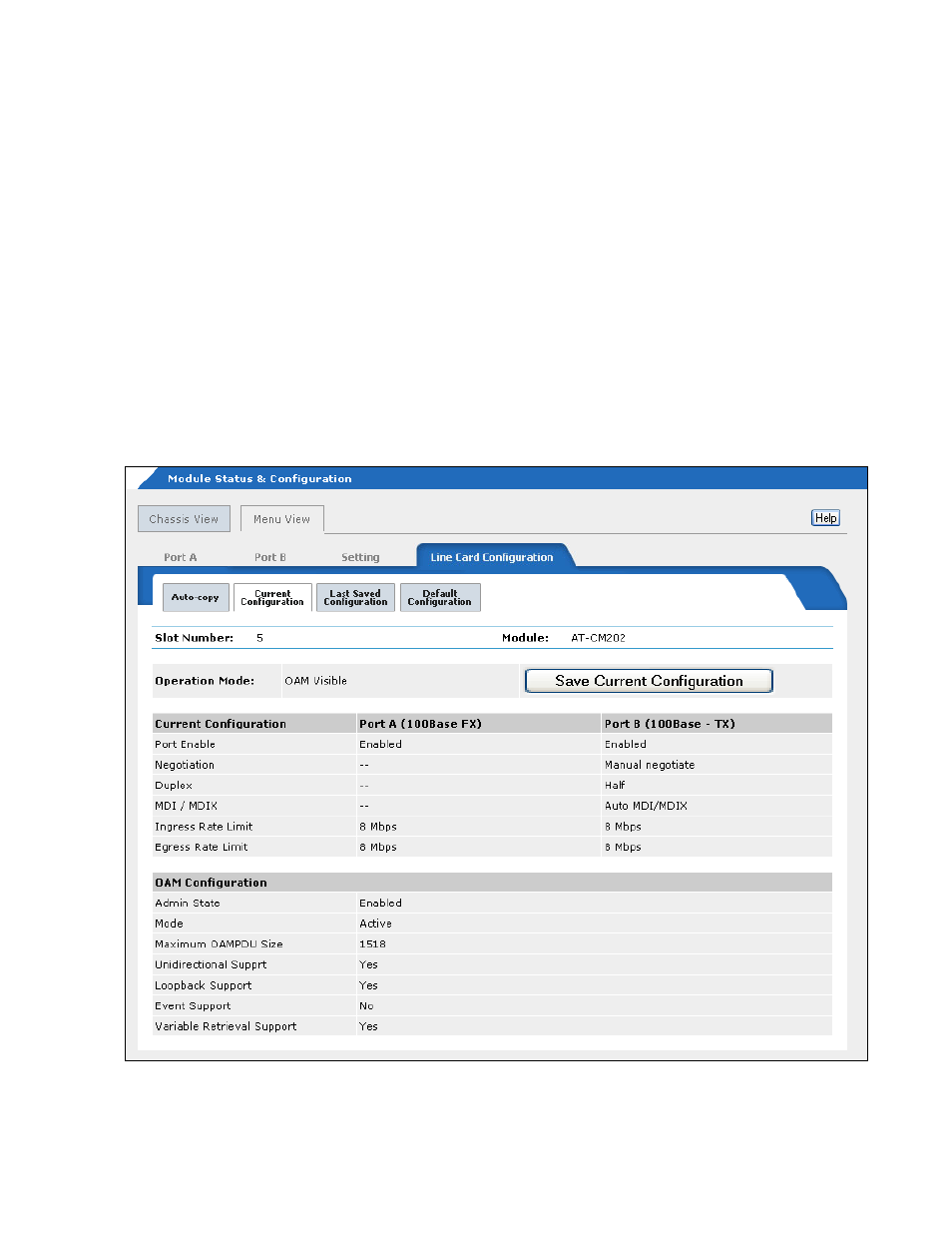Click the Module Status & Configuration title
Screen dimensions: 952x1233
(259, 479)
